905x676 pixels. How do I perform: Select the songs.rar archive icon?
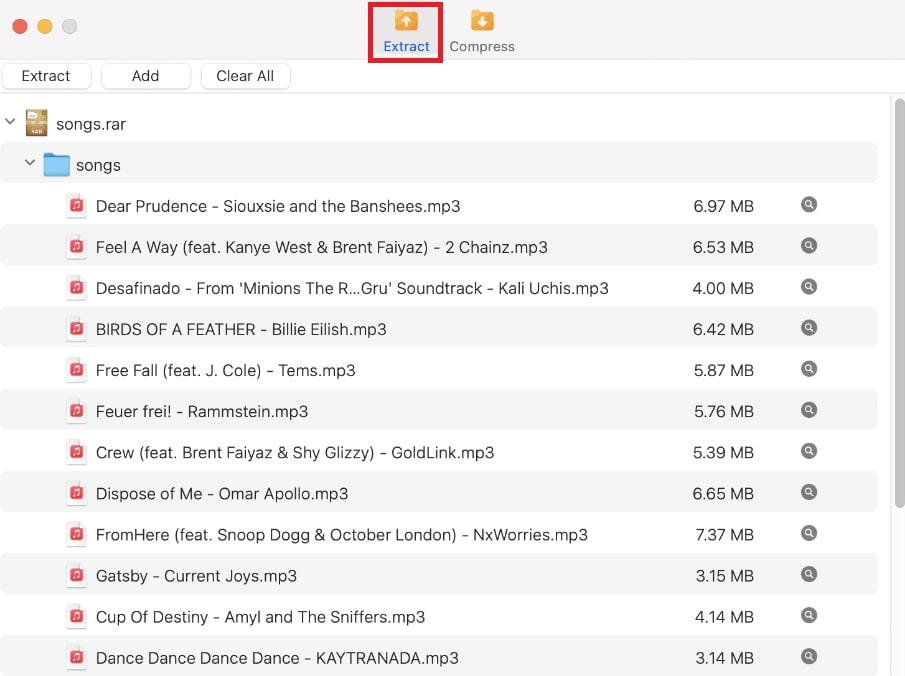point(36,123)
